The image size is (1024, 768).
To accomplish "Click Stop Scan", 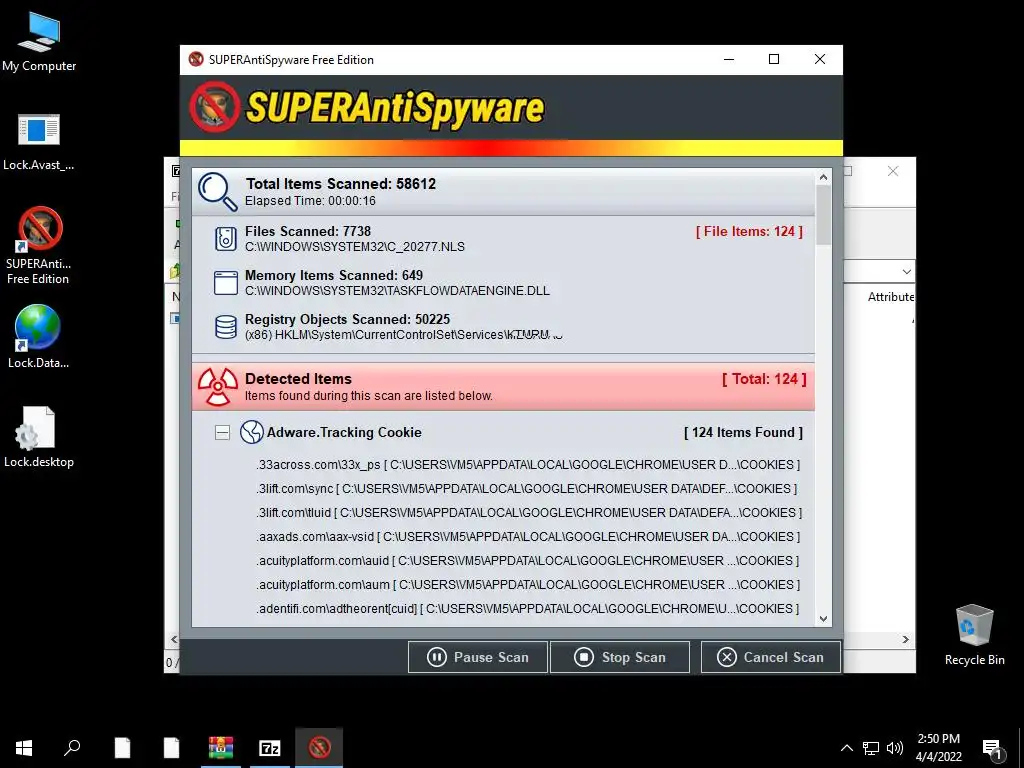I will 620,657.
